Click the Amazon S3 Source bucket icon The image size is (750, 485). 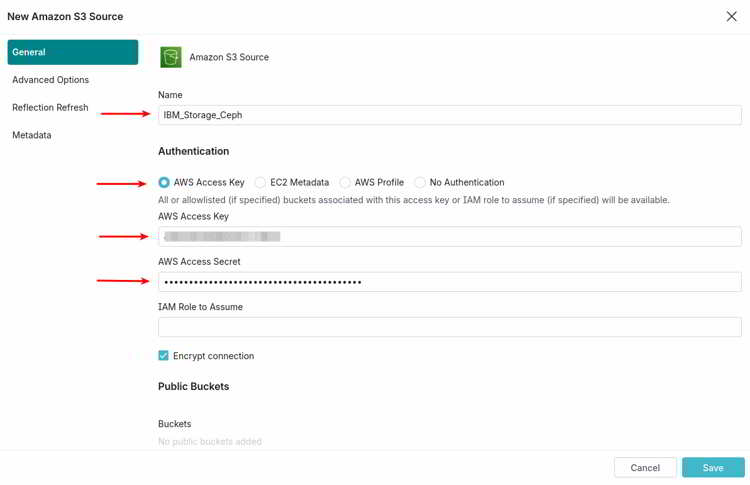171,57
